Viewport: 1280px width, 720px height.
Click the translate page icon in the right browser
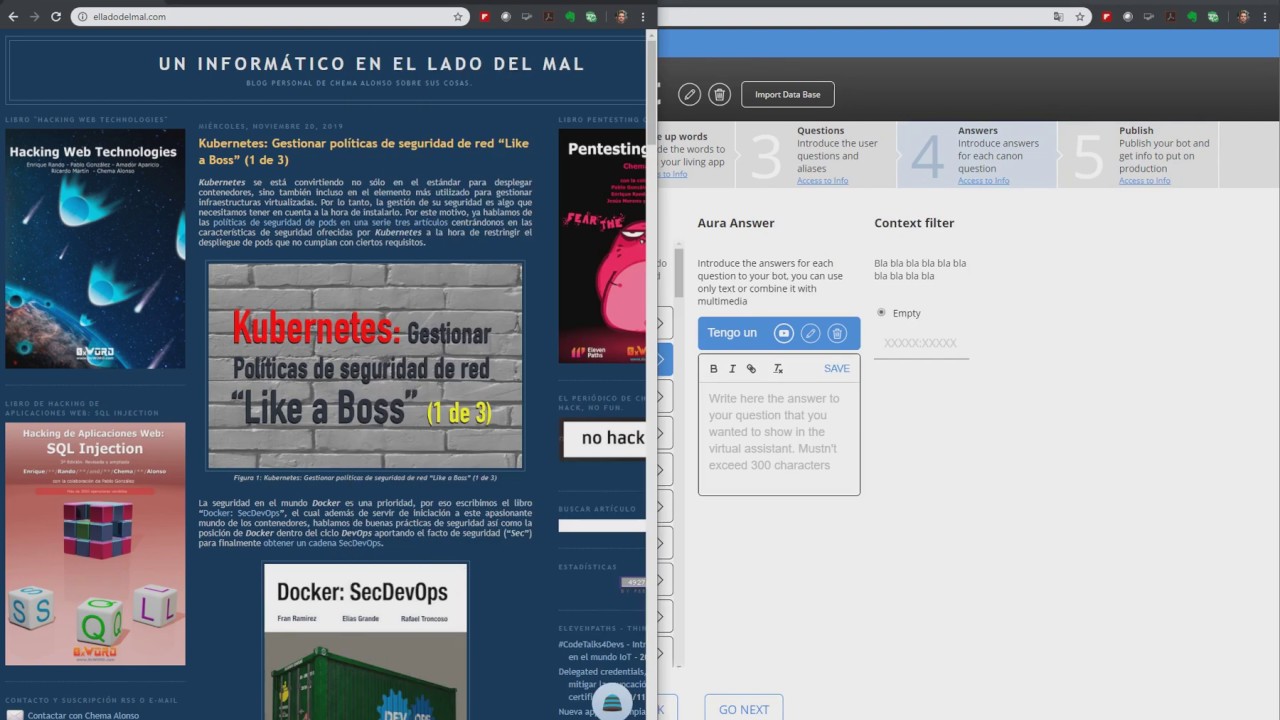tap(1059, 17)
